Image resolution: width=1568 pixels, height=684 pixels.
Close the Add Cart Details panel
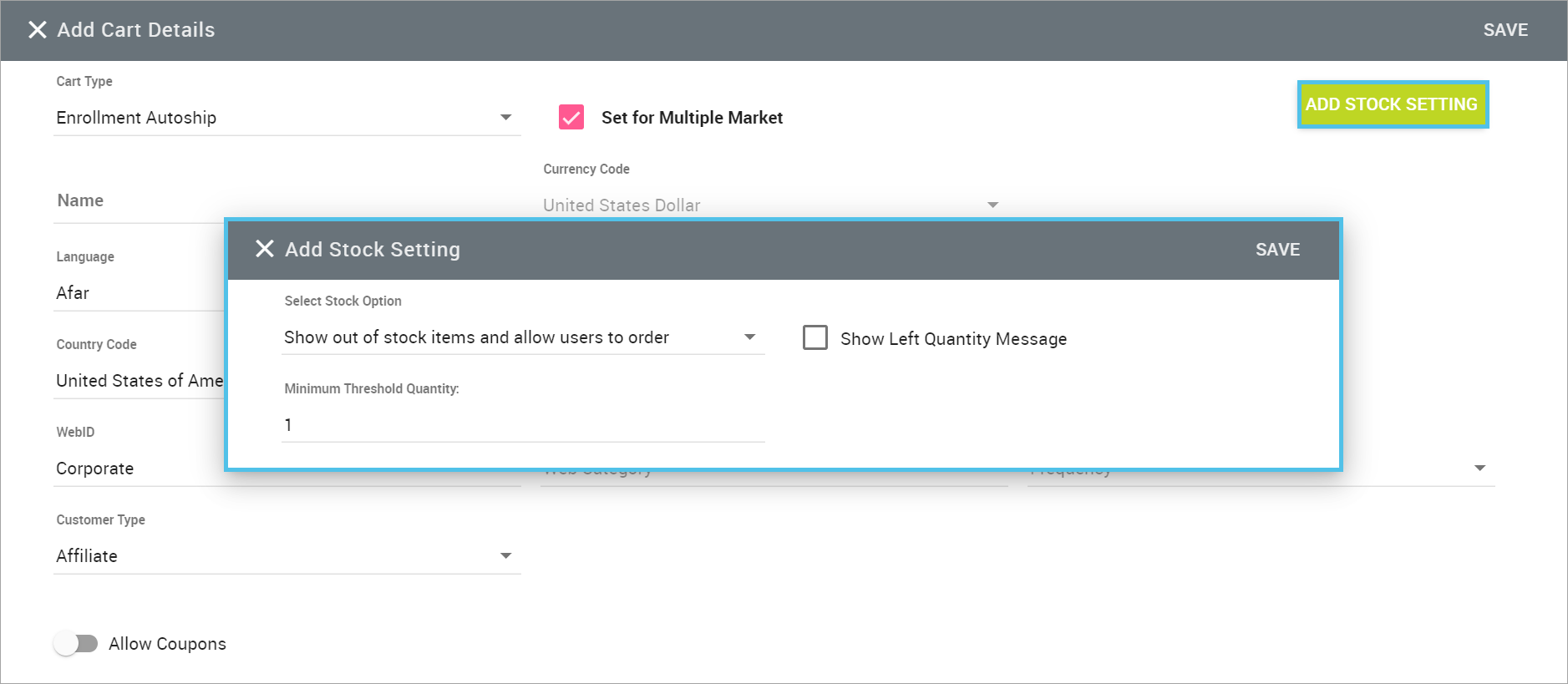(37, 30)
